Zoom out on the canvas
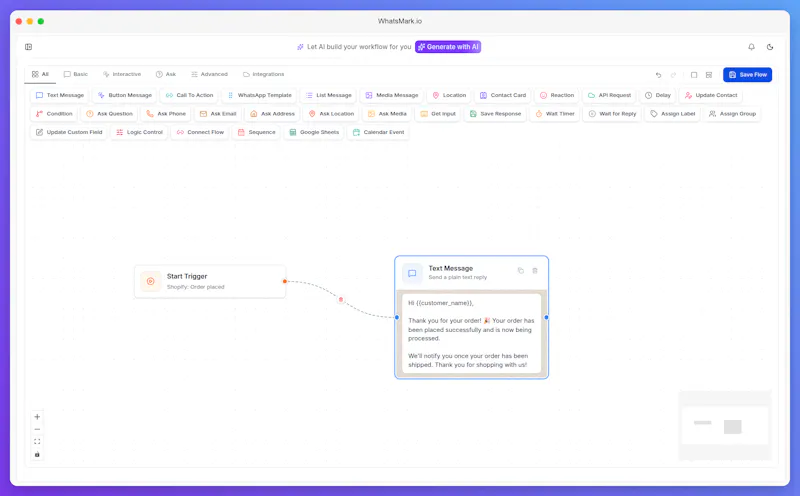This screenshot has width=800, height=496. 37,429
